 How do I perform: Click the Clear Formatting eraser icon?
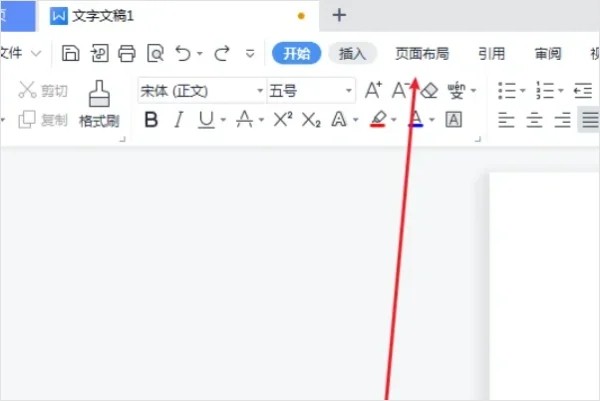(x=429, y=91)
